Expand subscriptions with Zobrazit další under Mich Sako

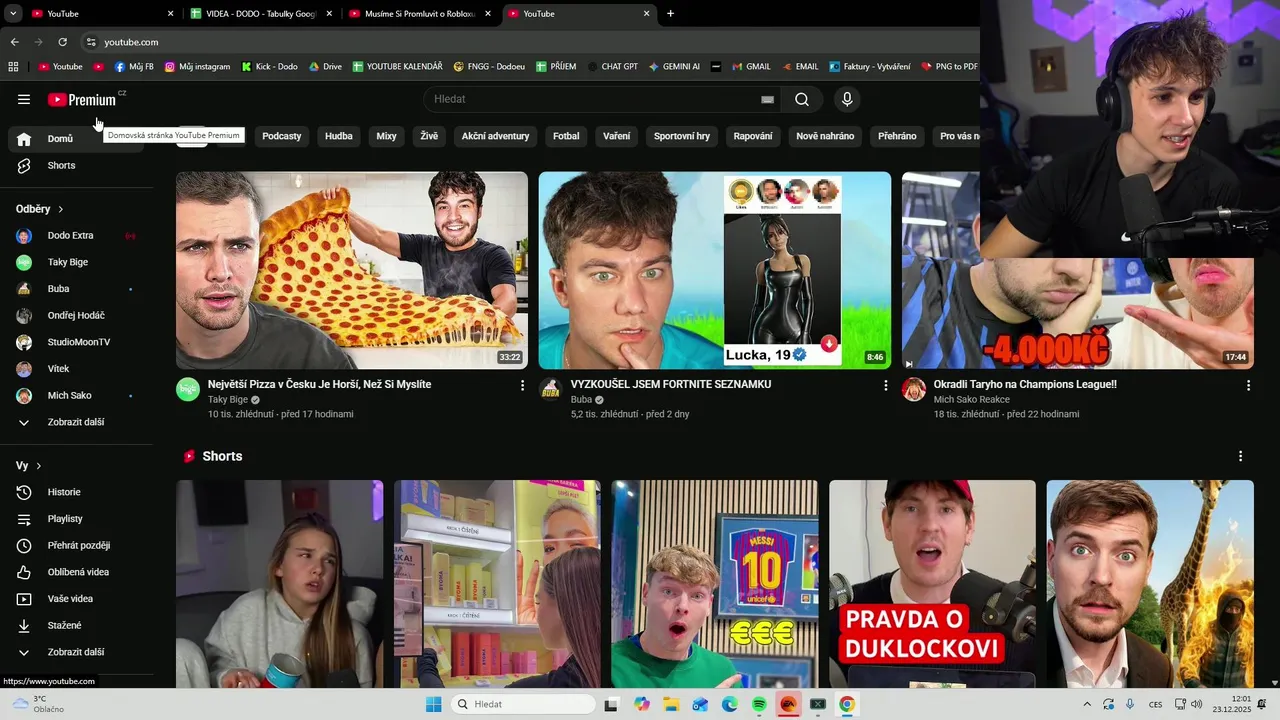(76, 422)
